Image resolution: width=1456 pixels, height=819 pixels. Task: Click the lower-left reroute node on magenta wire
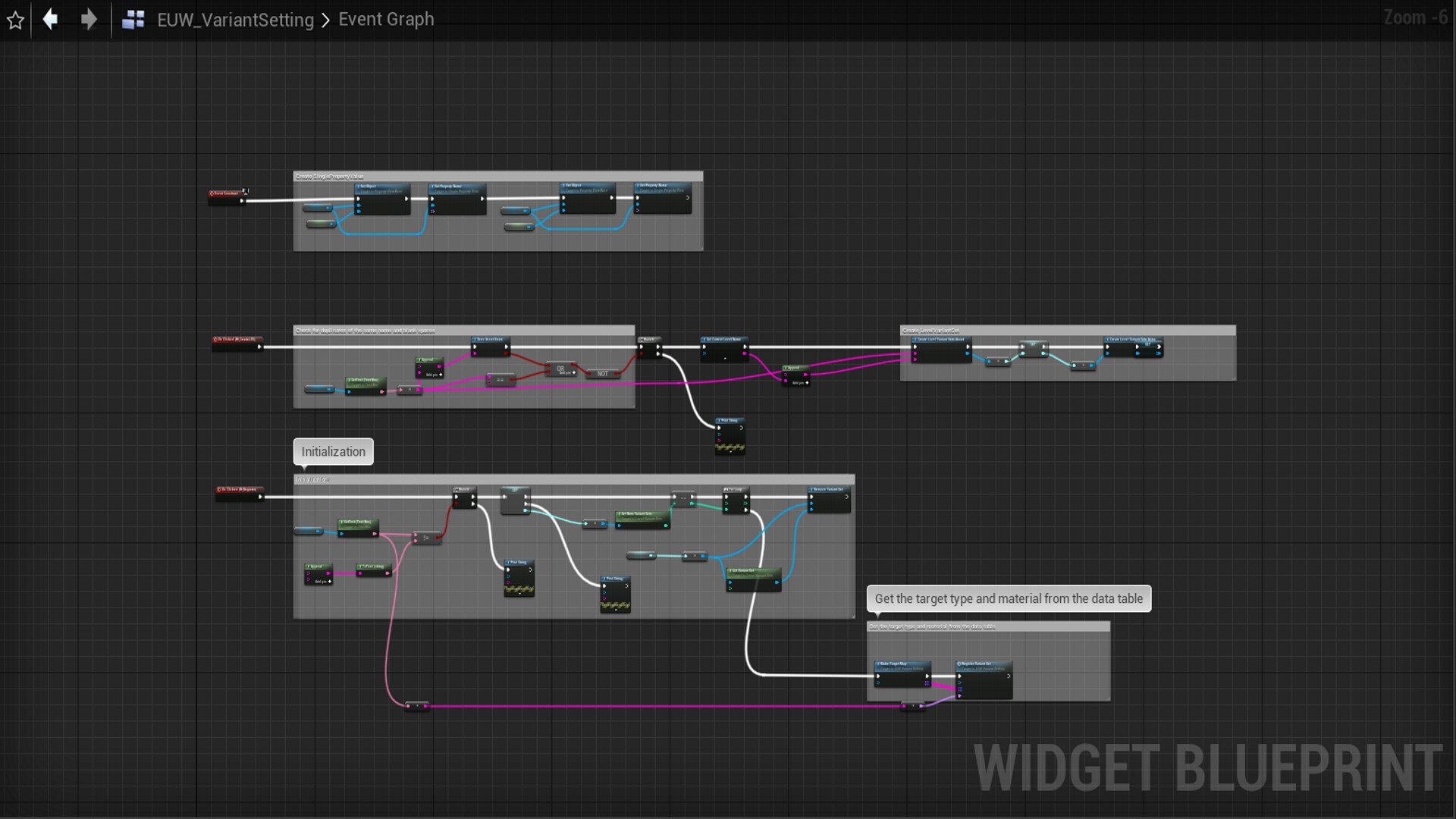(x=416, y=706)
